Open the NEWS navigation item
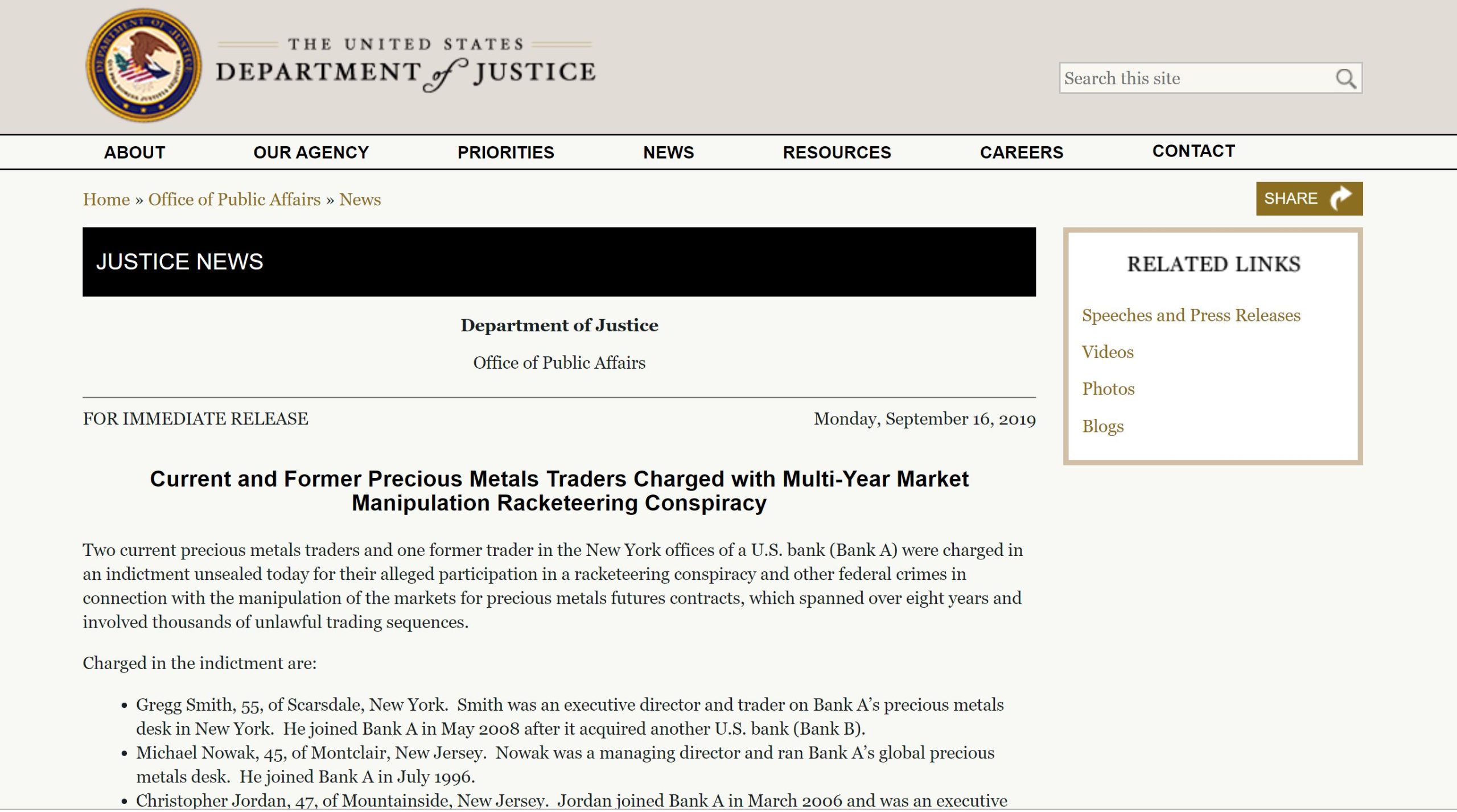Screen dimensions: 1457x812 668,152
